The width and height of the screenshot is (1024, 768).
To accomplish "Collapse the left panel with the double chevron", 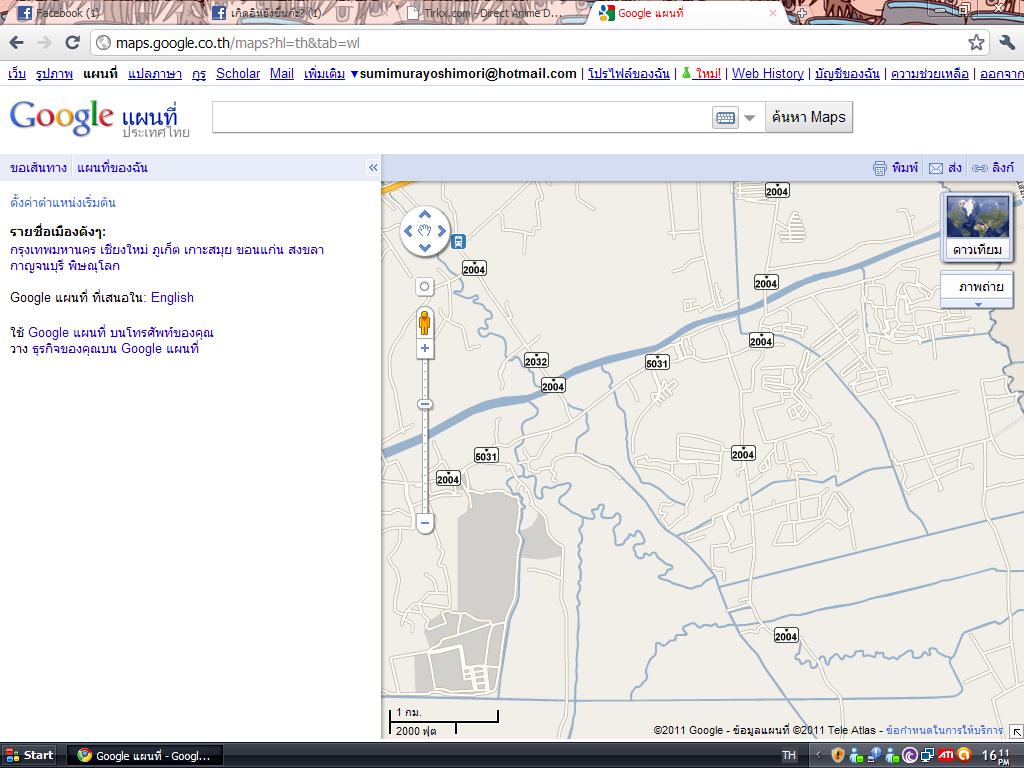I will pyautogui.click(x=373, y=168).
